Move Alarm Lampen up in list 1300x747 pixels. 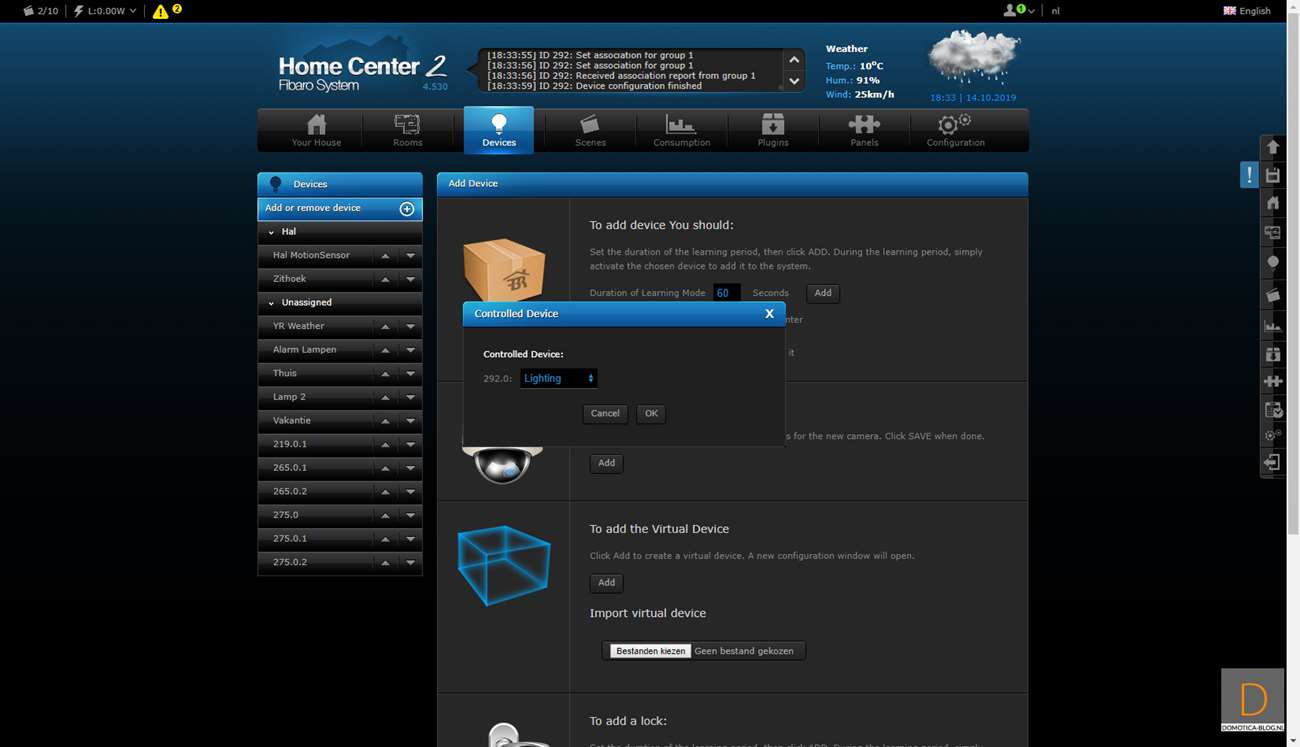click(x=385, y=350)
